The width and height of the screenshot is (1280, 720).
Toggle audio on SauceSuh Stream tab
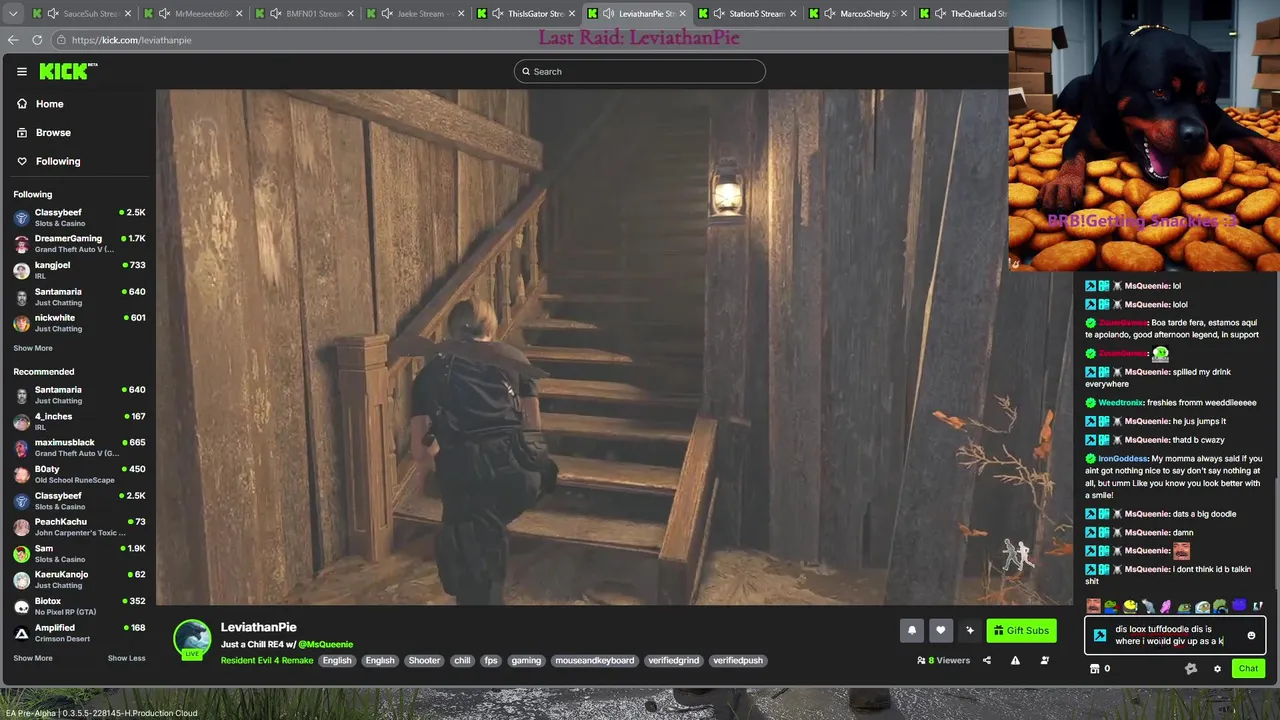pos(52,14)
